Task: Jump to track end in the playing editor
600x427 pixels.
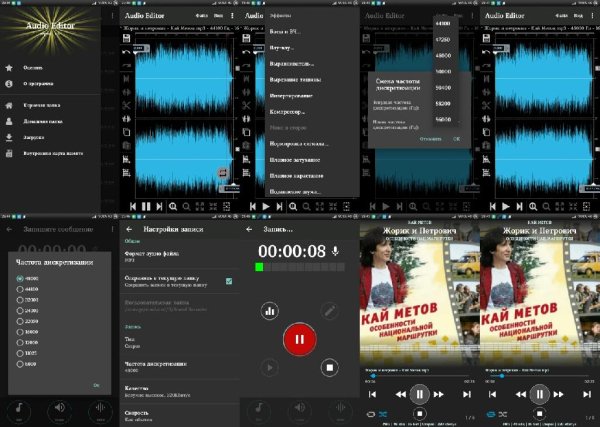Action: tap(159, 207)
